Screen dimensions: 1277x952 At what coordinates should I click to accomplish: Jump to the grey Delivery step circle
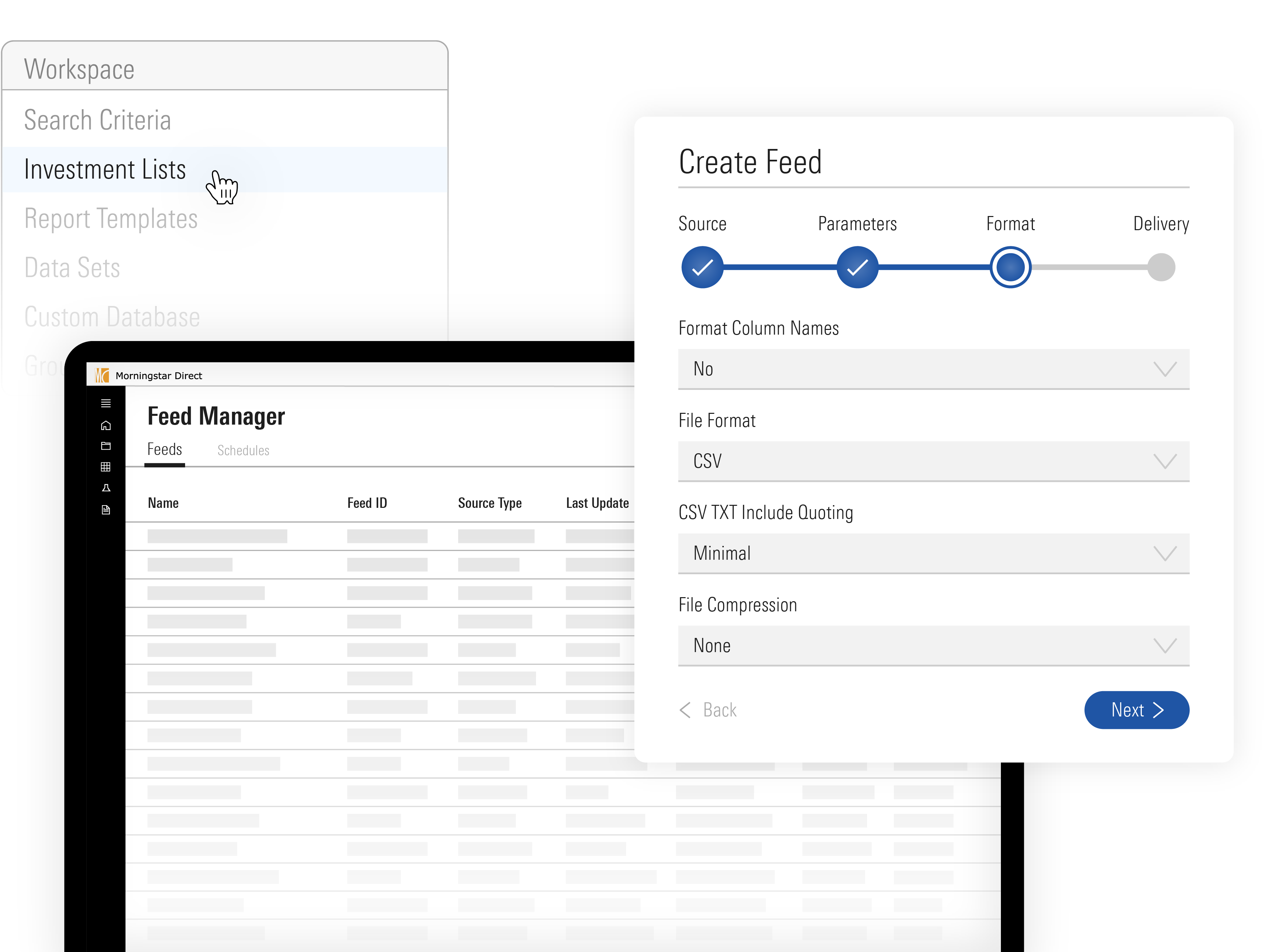click(1161, 267)
